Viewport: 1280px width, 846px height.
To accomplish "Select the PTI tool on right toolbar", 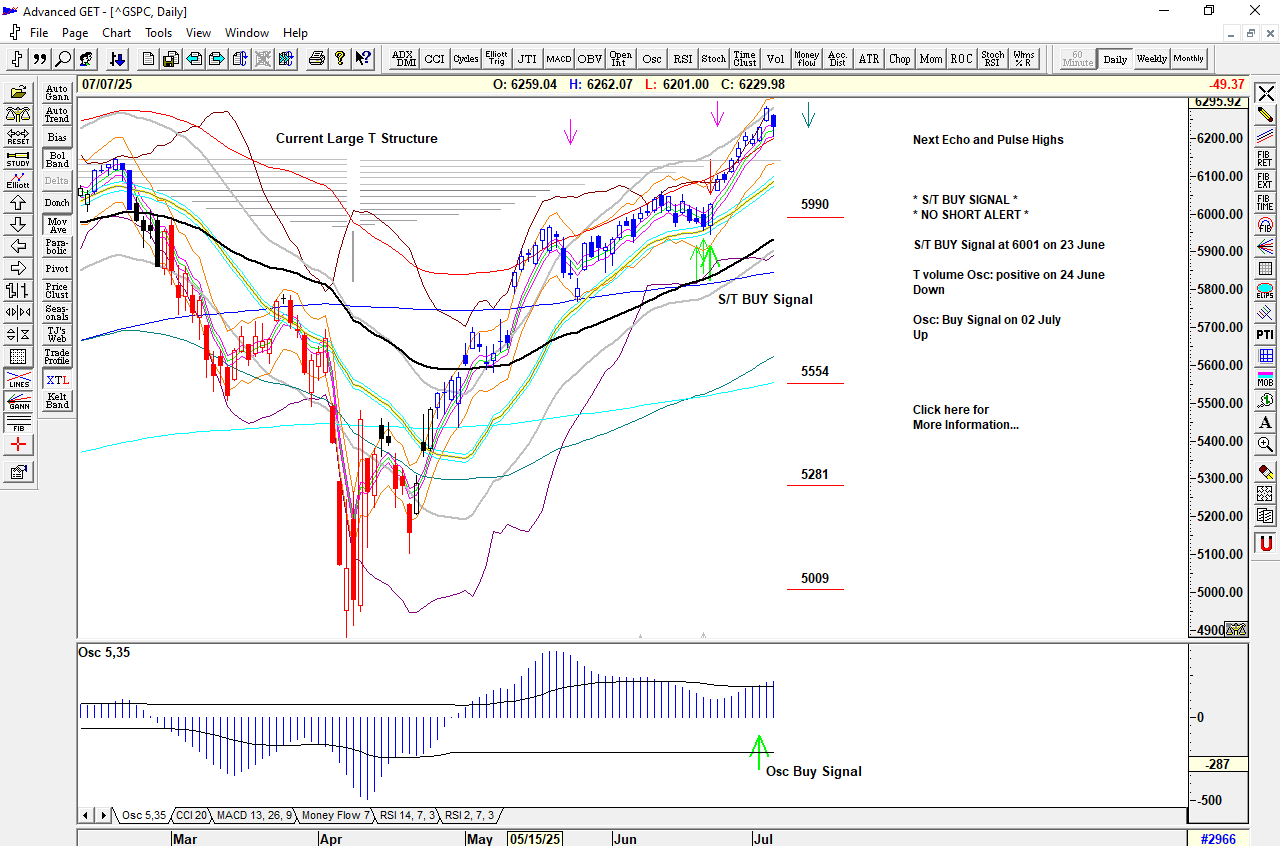I will pyautogui.click(x=1266, y=334).
